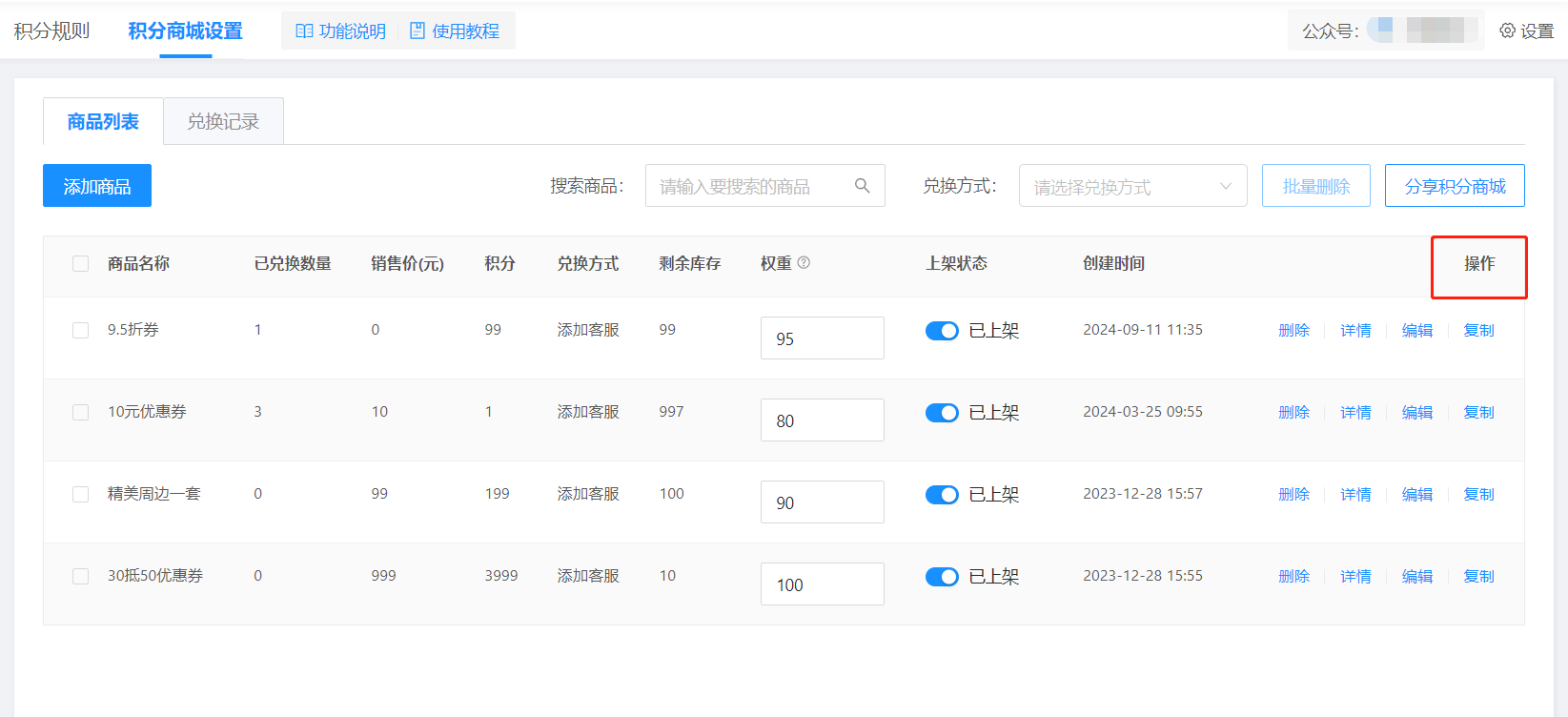Click product name 精美周边一套
The width and height of the screenshot is (1568, 717).
click(x=154, y=494)
